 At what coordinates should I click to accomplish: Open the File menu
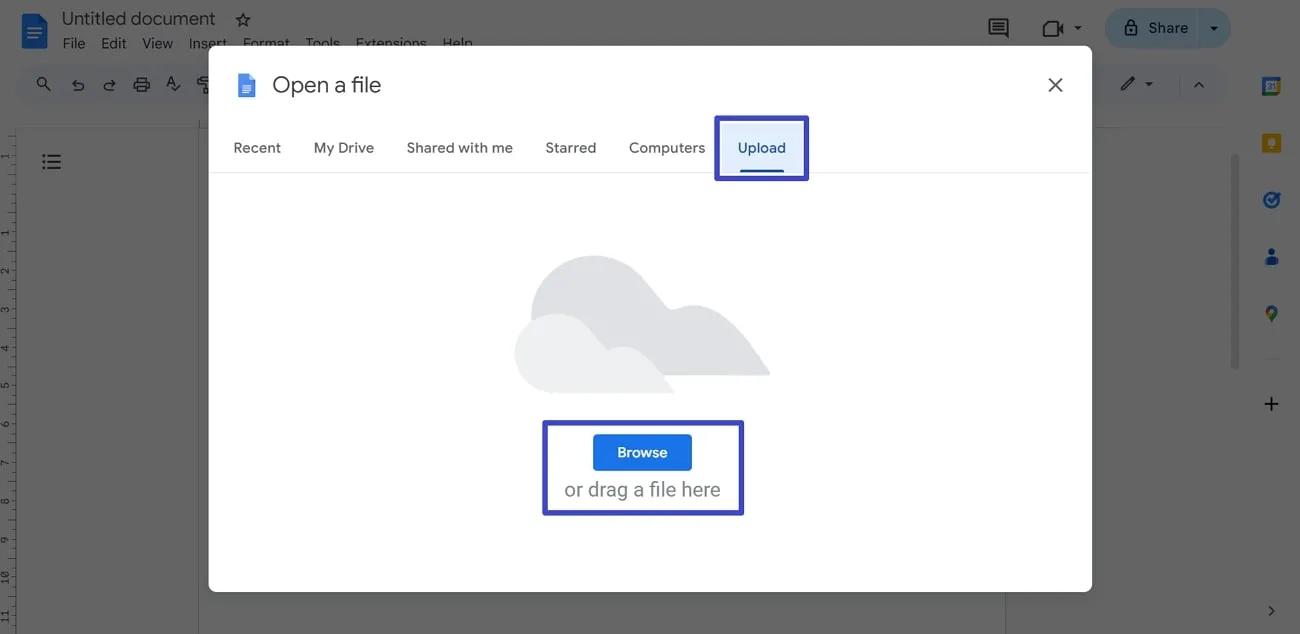coord(73,43)
